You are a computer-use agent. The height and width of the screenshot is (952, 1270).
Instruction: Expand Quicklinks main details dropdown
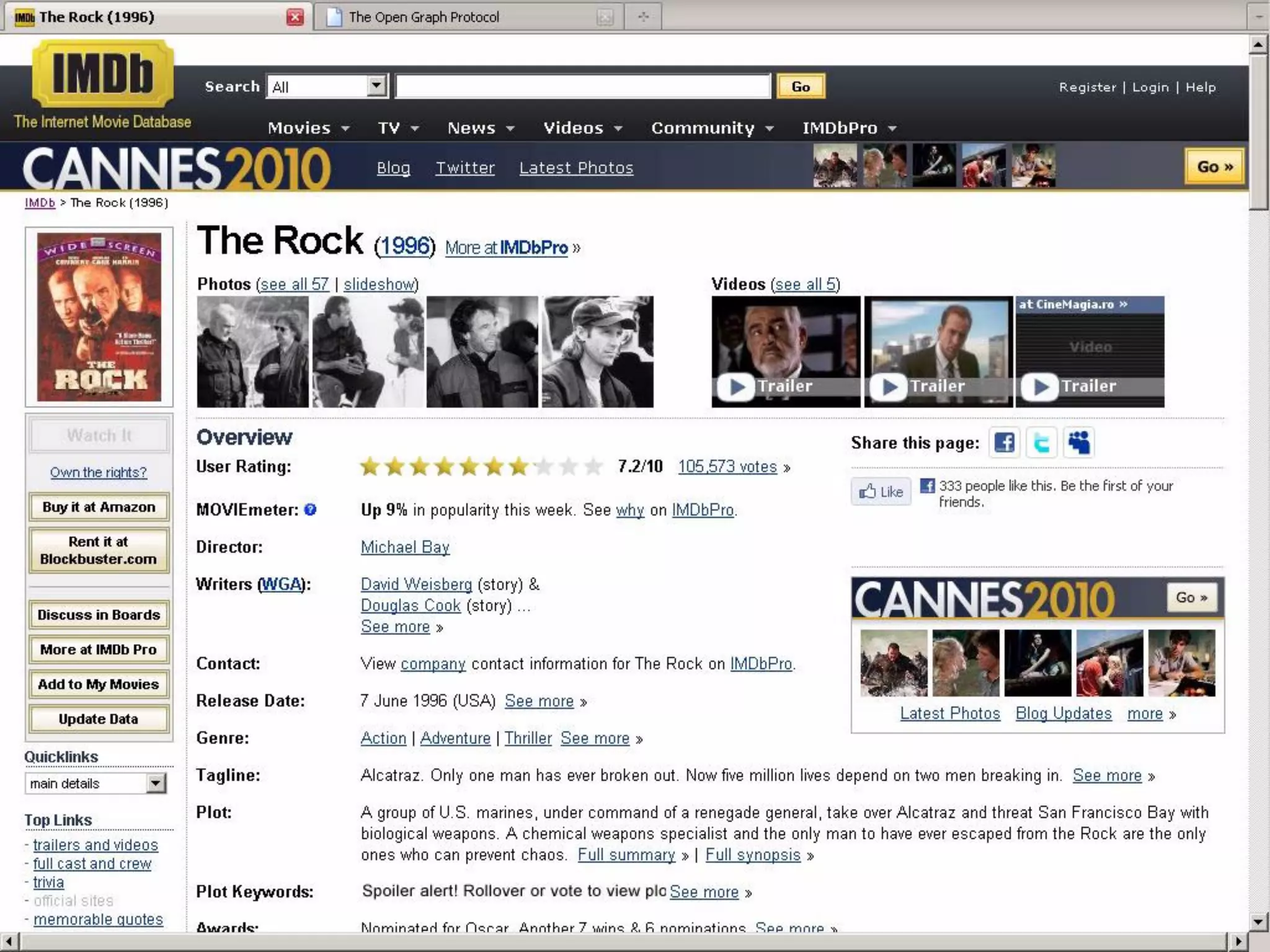click(156, 783)
